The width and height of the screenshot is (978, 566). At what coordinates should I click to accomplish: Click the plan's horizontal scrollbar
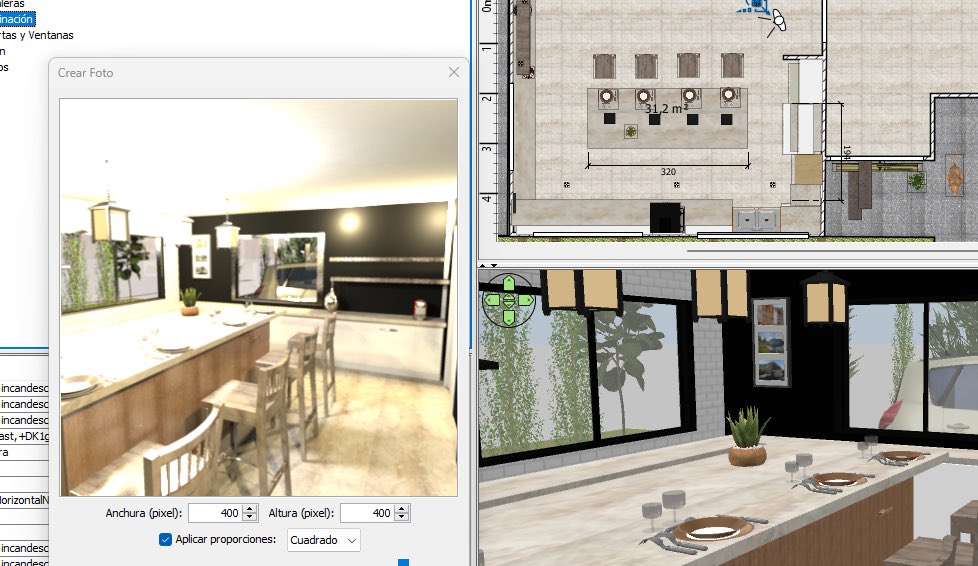click(x=832, y=251)
